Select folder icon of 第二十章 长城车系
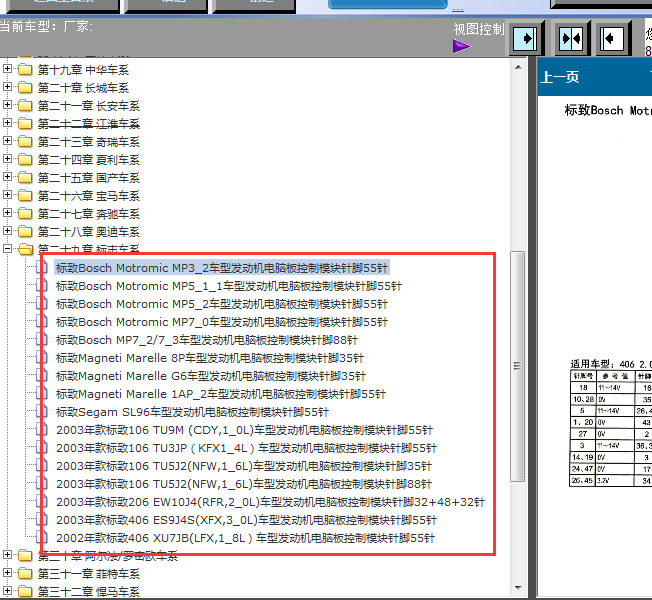652x600 pixels. (25, 87)
